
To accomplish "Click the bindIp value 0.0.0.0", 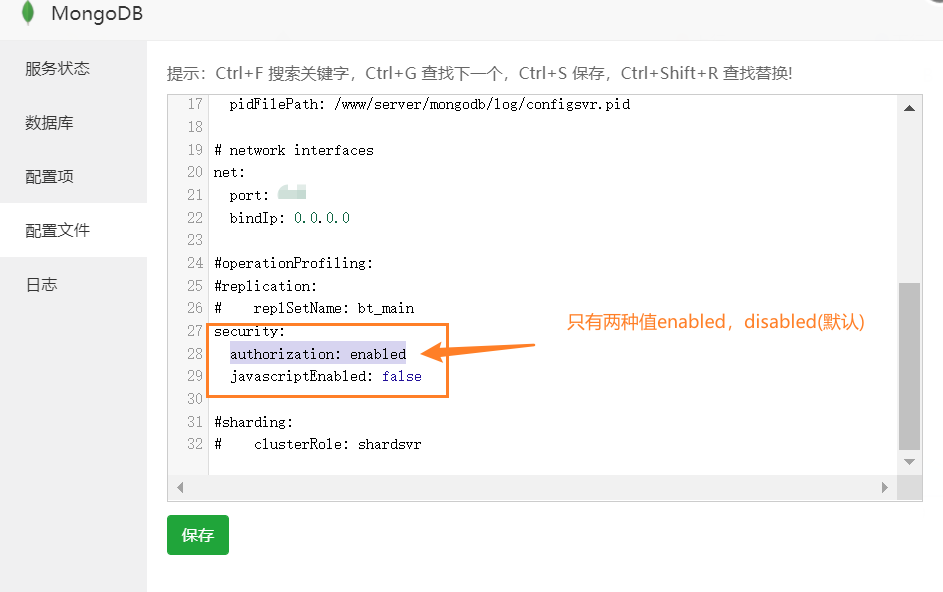I will [322, 218].
